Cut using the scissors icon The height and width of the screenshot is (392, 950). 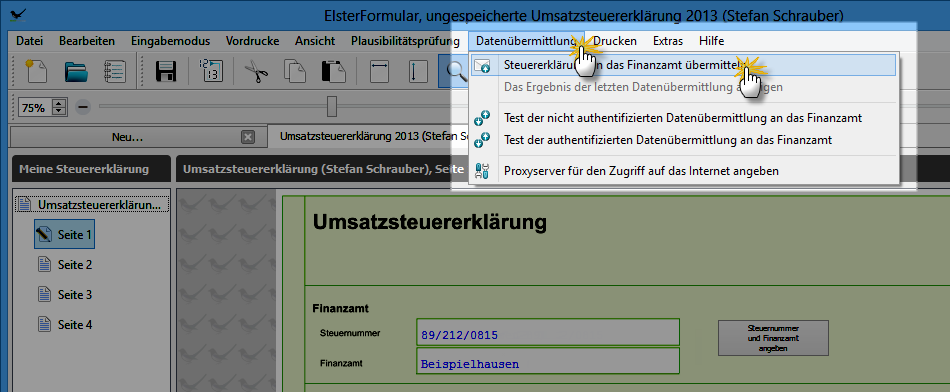point(256,71)
